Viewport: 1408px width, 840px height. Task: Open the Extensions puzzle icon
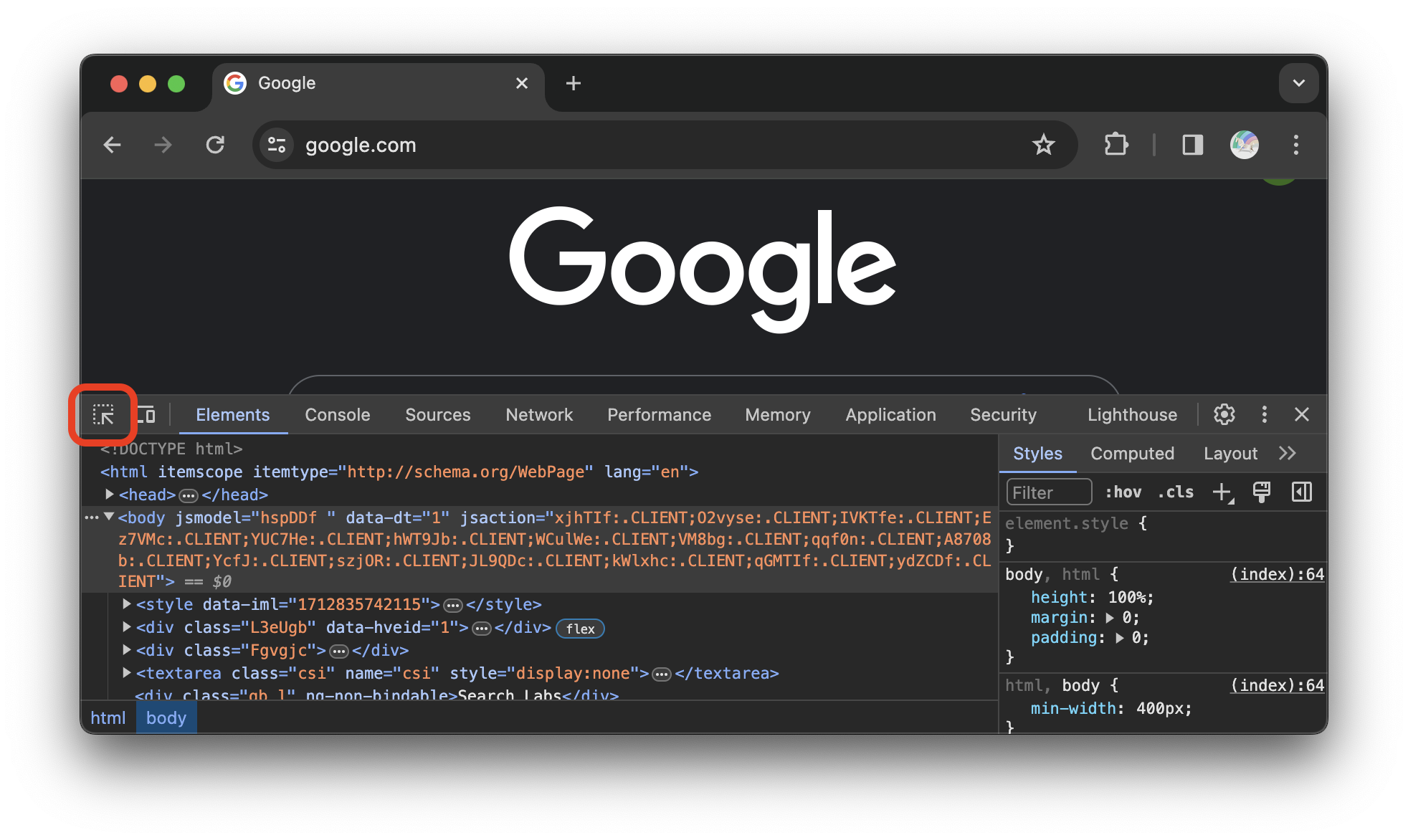tap(1116, 145)
